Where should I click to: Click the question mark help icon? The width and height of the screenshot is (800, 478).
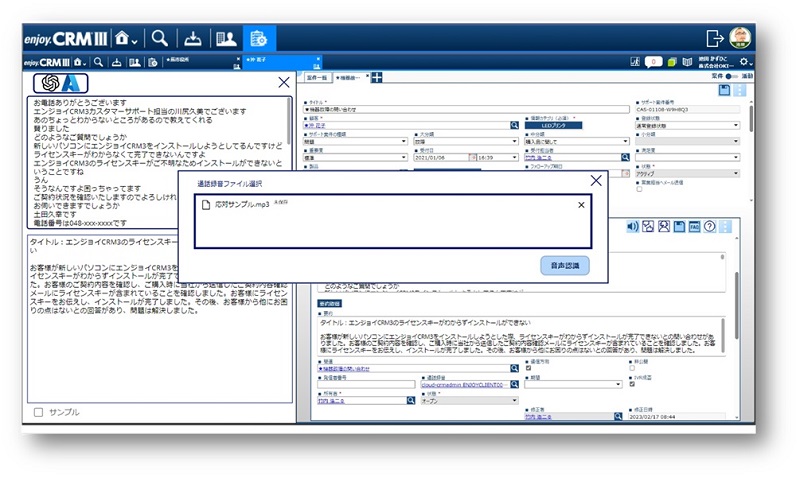(710, 227)
